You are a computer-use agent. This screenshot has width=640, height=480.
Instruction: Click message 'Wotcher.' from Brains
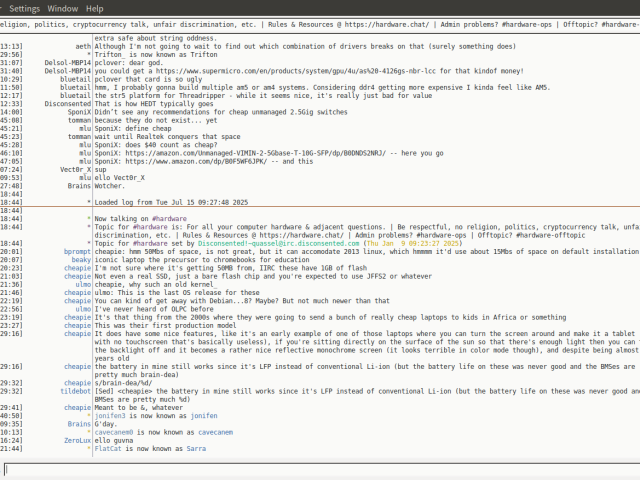110,186
